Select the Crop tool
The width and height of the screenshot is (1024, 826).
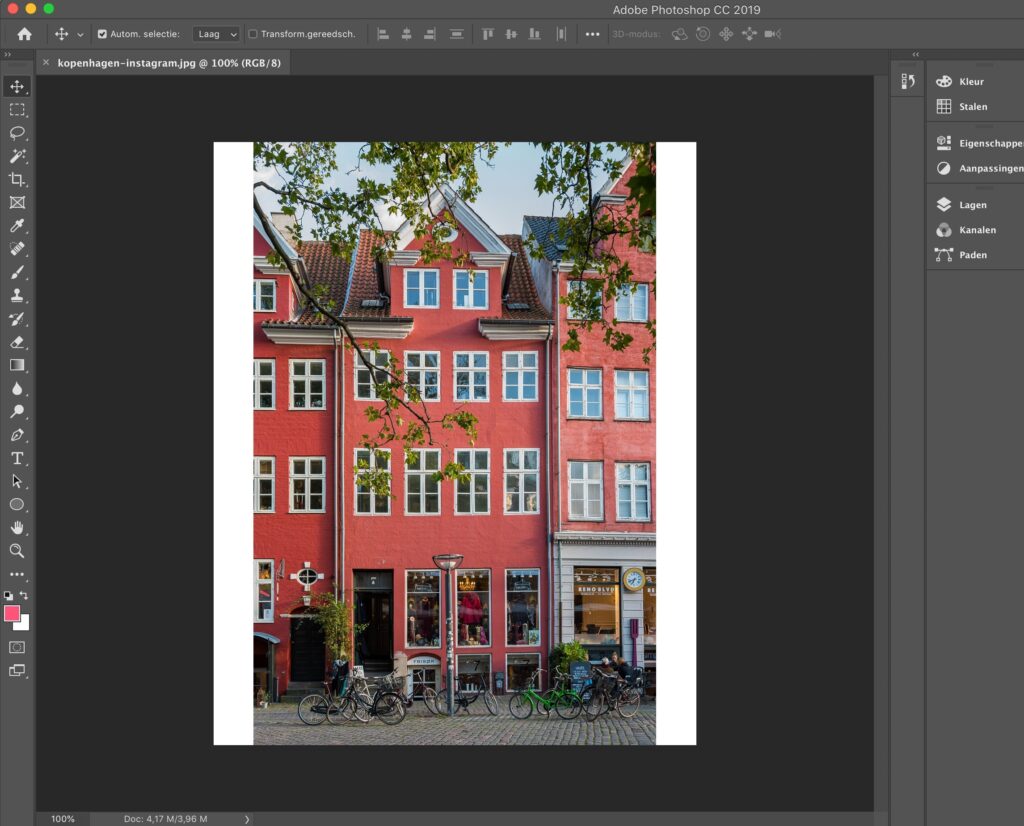[x=16, y=179]
